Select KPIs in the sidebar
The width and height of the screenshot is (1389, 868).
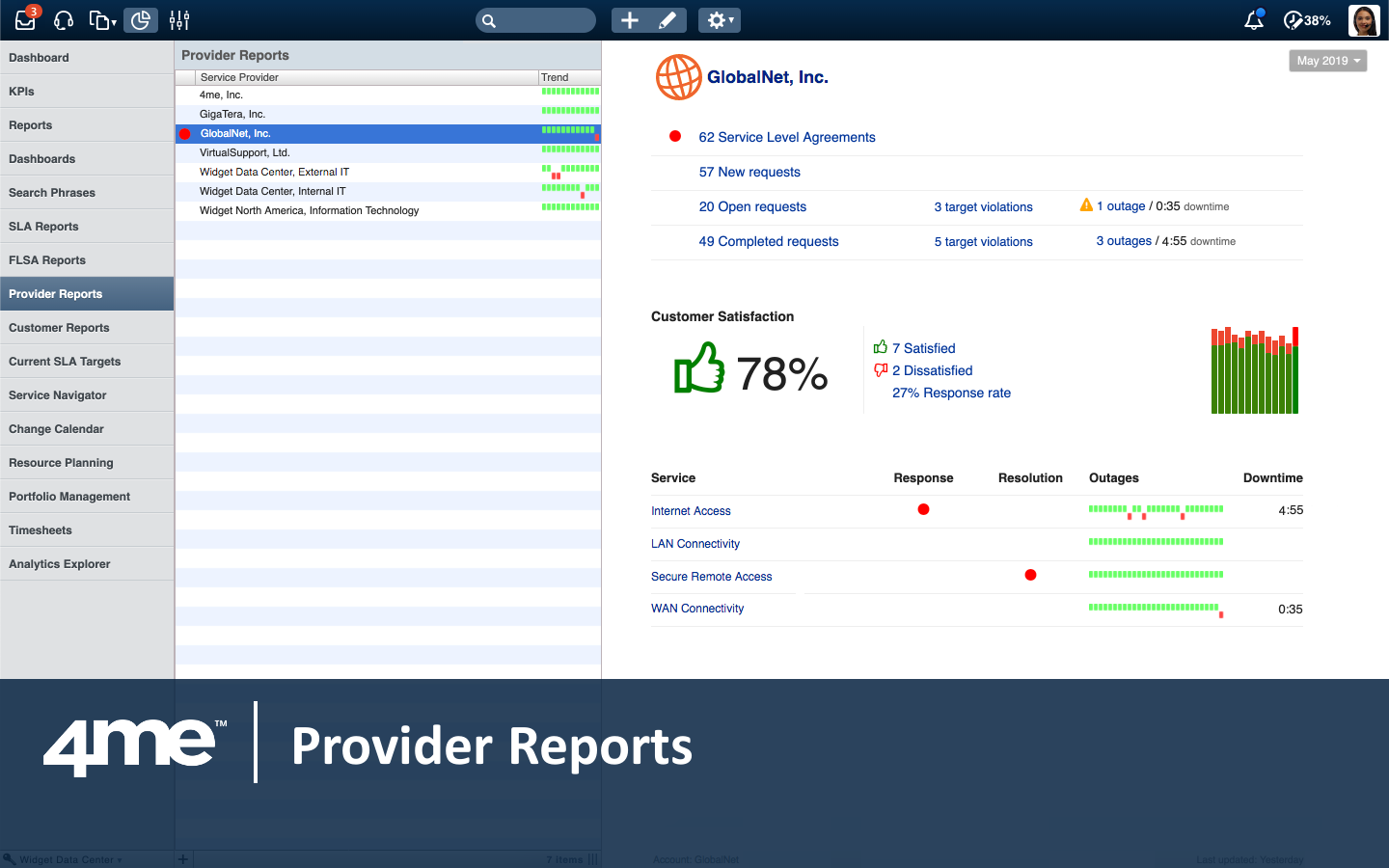point(87,92)
